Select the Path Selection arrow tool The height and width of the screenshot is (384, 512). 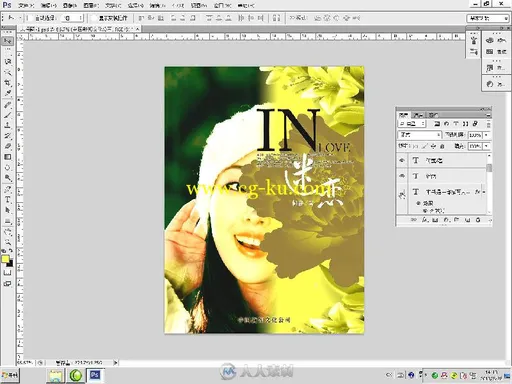coord(8,210)
